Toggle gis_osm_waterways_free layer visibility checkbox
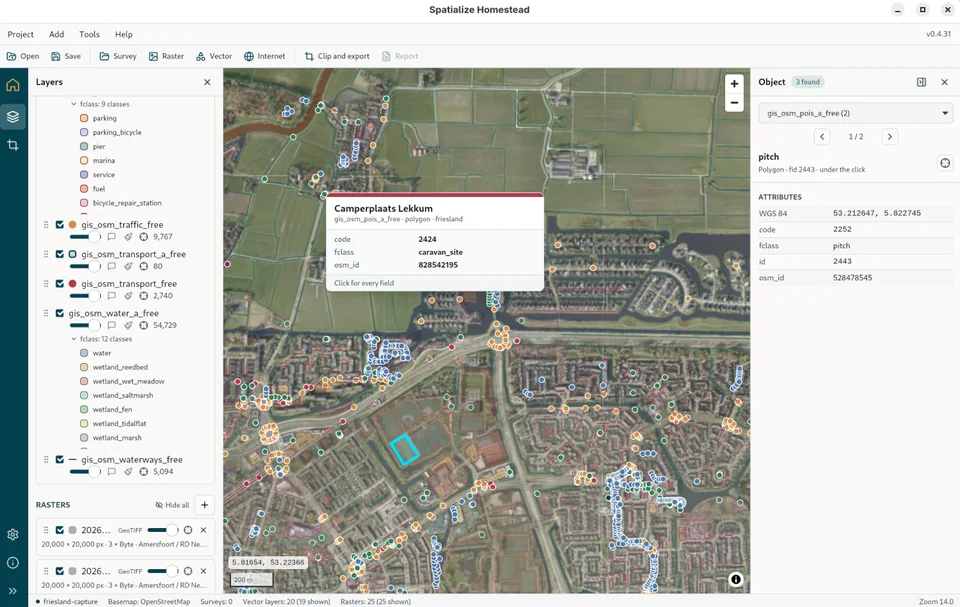This screenshot has width=960, height=607. coord(59,459)
